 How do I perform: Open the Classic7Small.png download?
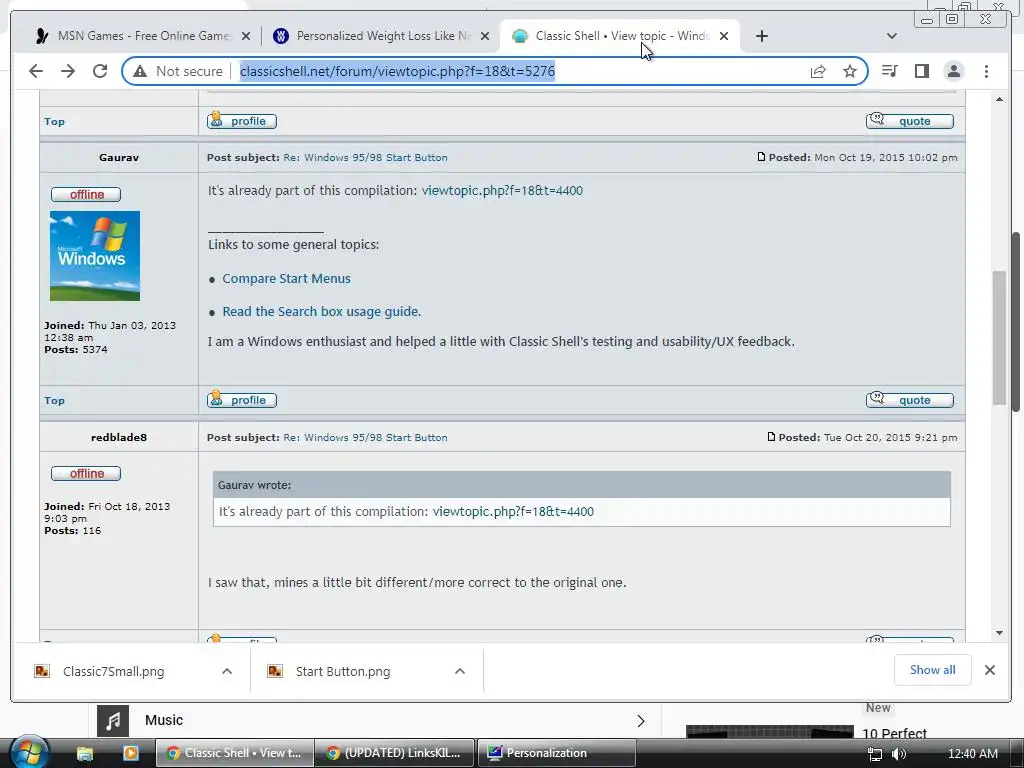point(114,671)
